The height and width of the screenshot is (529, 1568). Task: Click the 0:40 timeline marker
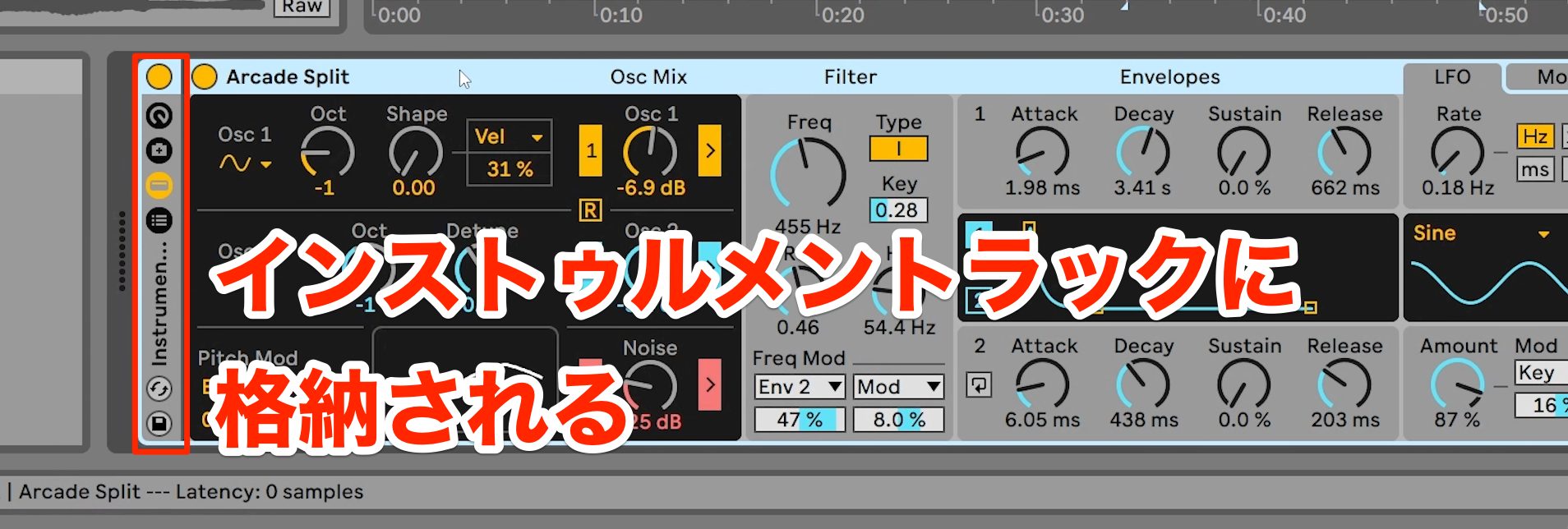point(1284,15)
